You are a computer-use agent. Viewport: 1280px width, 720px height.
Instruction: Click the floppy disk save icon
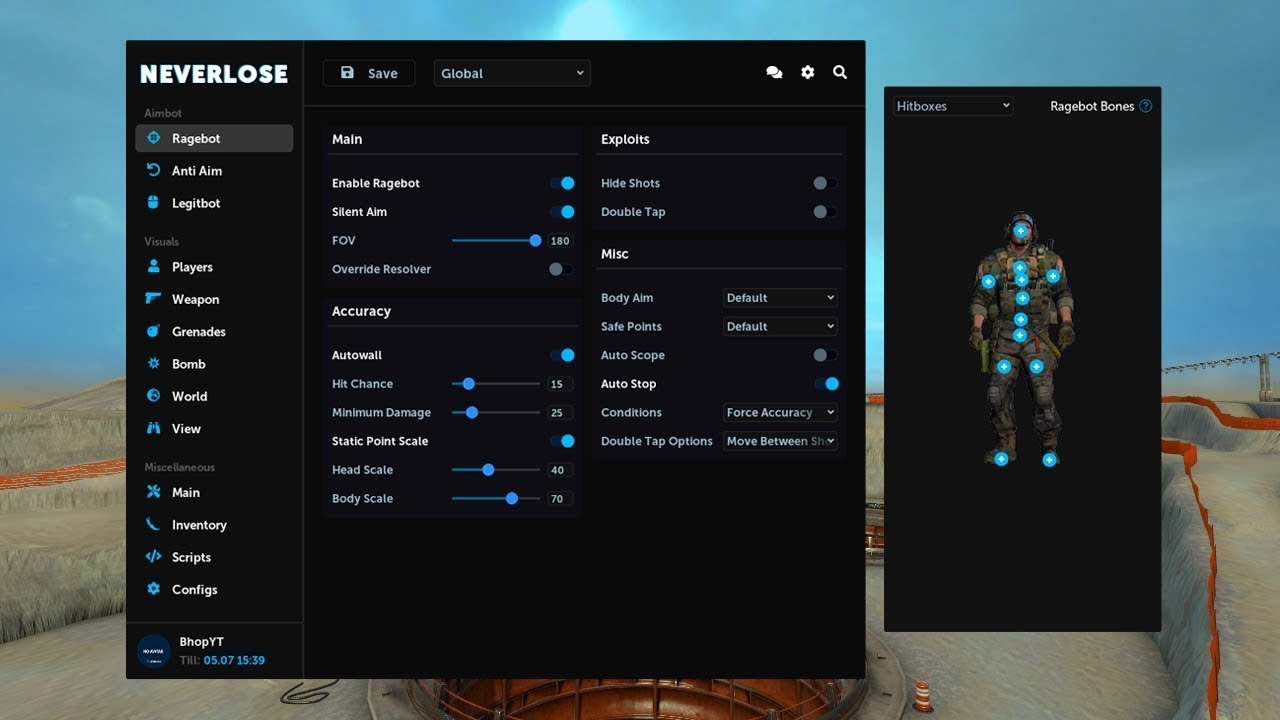[x=347, y=73]
